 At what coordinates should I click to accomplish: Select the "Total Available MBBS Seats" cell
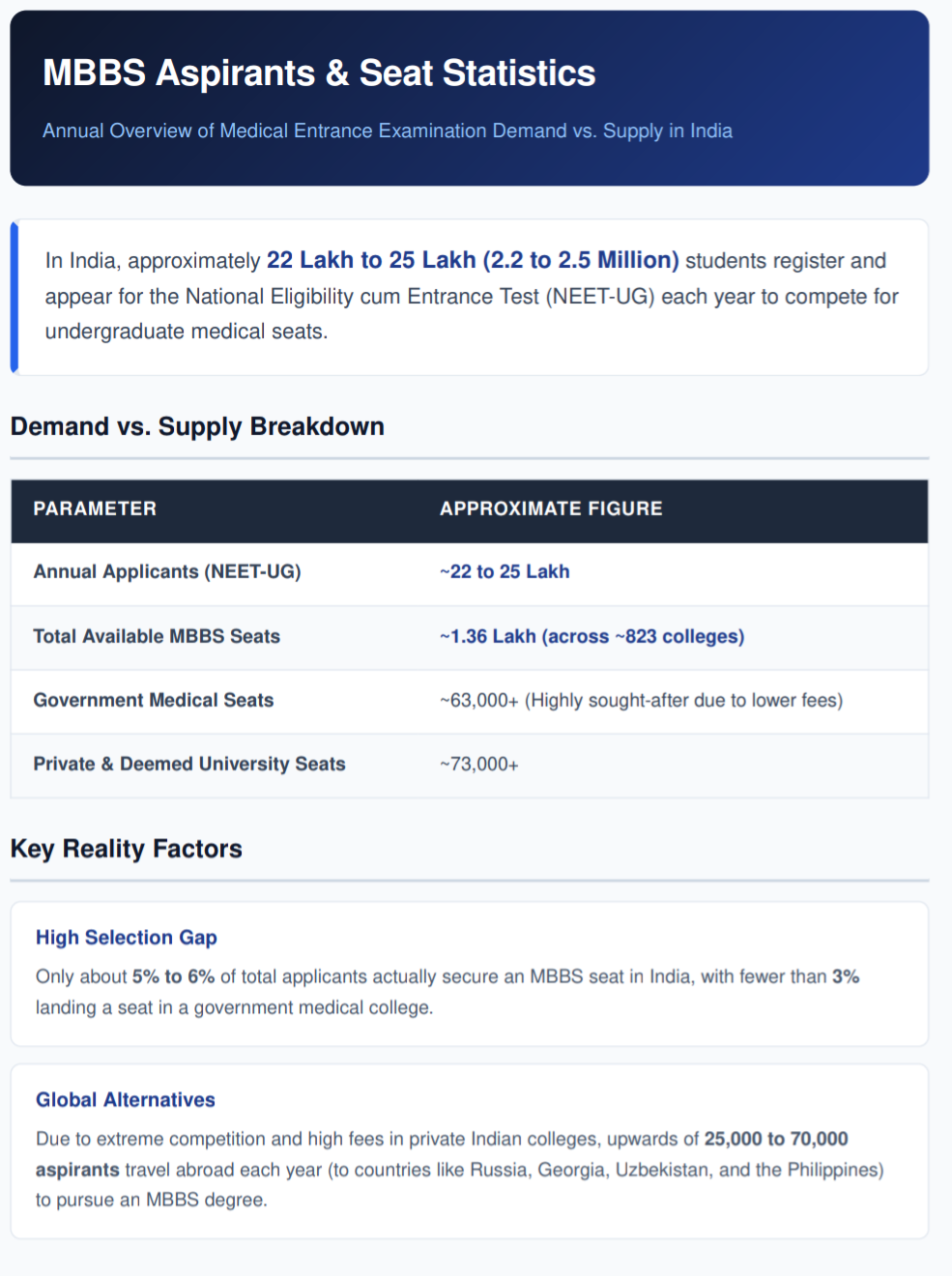(157, 636)
